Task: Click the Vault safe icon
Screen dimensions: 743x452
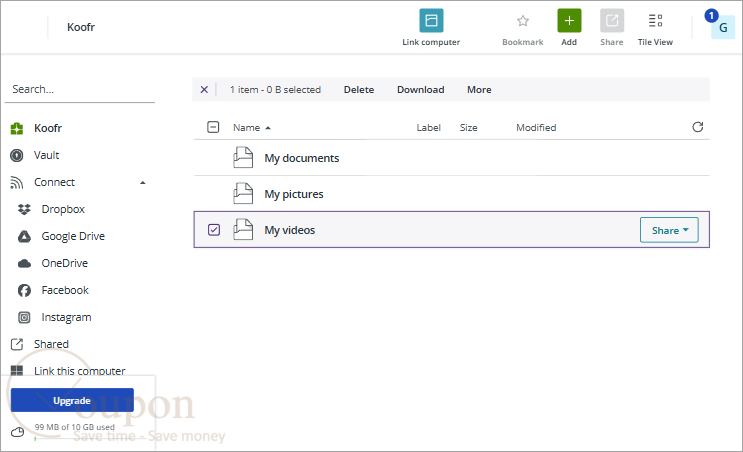Action: (17, 155)
